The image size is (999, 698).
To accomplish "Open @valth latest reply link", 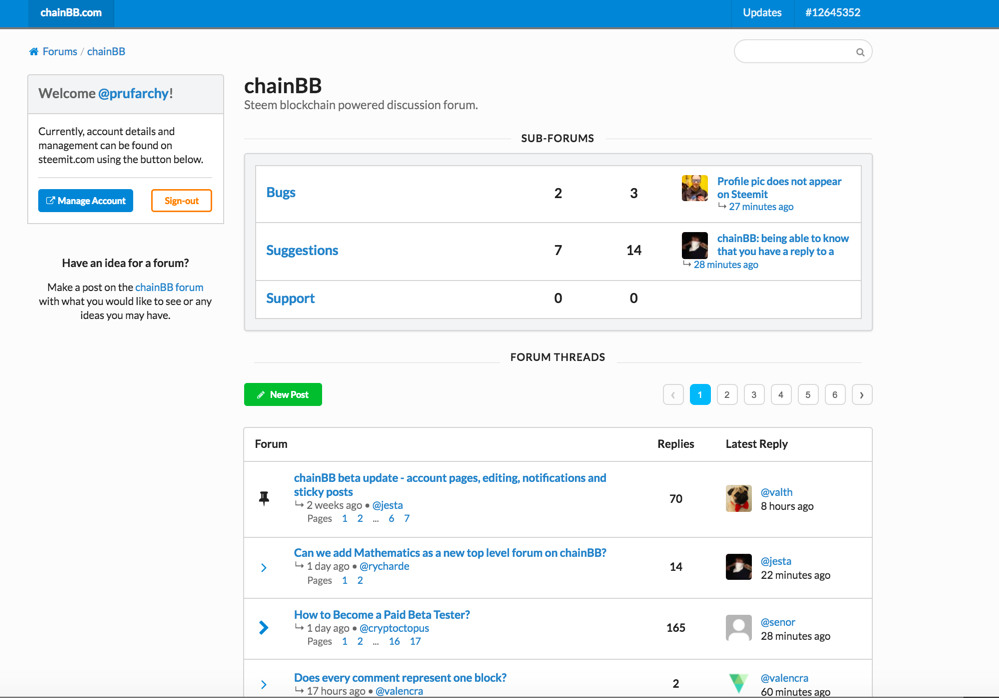I will (777, 492).
